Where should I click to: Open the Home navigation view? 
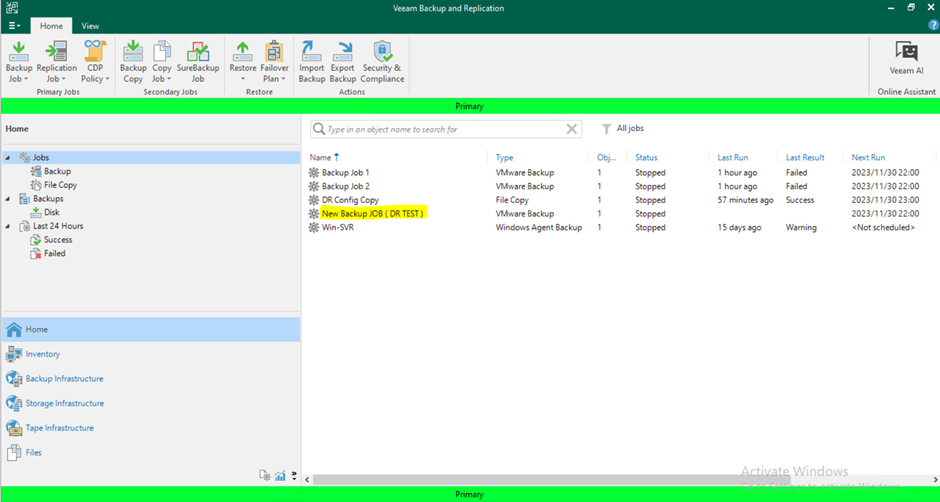pyautogui.click(x=150, y=329)
